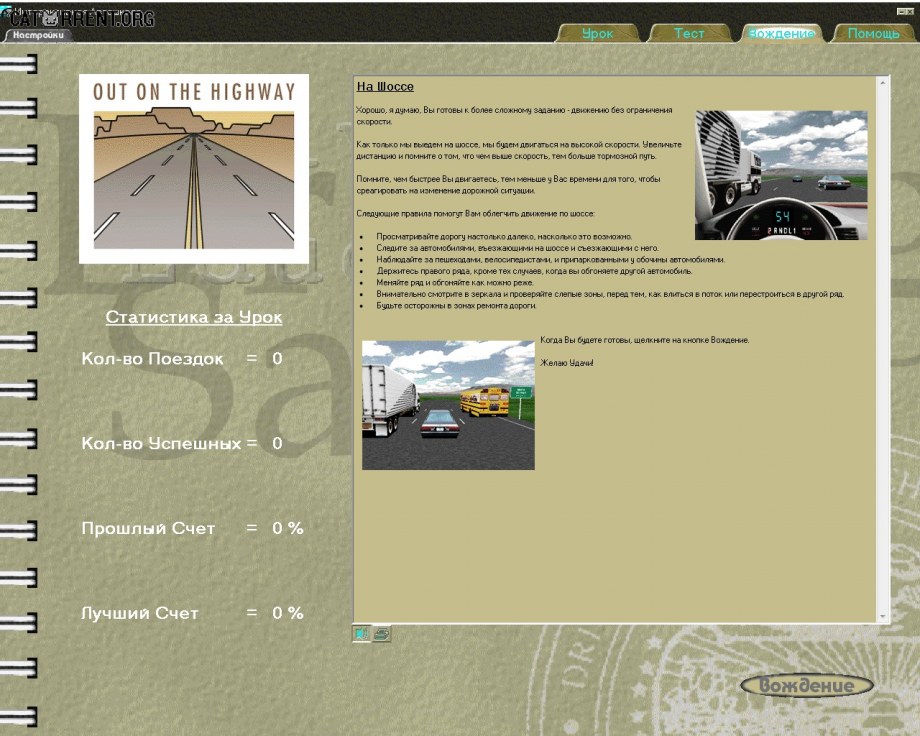Open the Настройки tab
The height and width of the screenshot is (736, 920).
click(38, 35)
